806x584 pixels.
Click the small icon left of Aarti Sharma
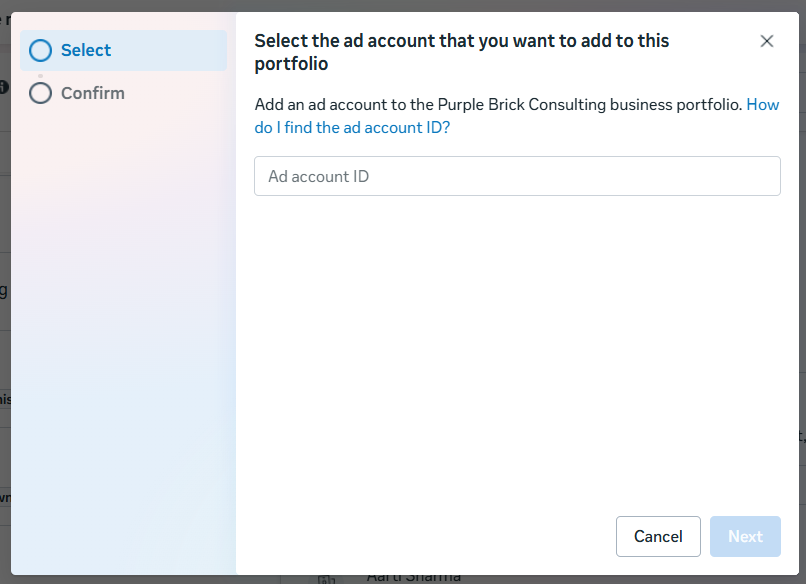pyautogui.click(x=324, y=579)
